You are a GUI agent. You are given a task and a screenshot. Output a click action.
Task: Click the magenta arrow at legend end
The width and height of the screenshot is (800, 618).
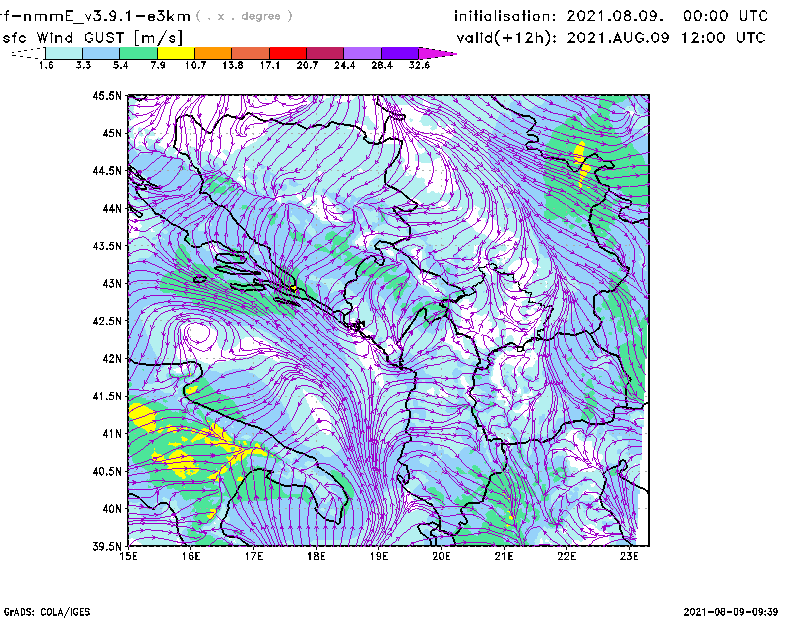click(x=438, y=53)
